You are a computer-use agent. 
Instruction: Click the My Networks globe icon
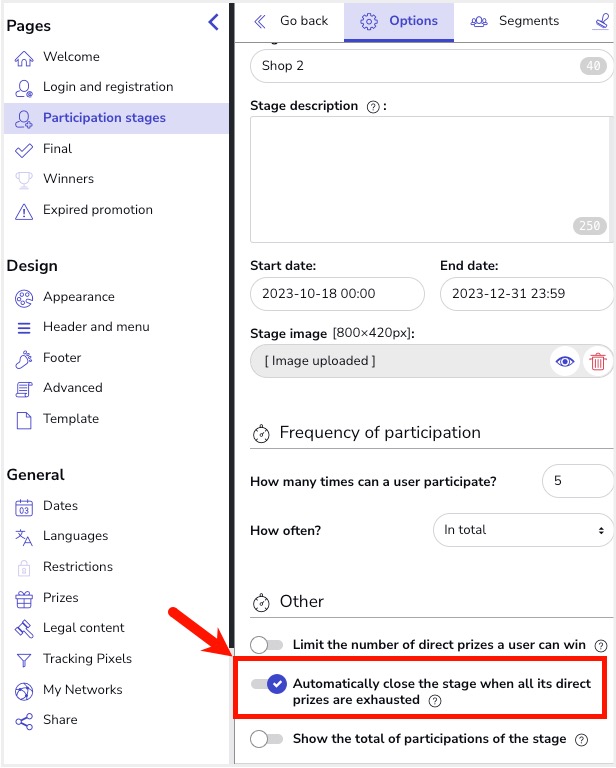click(x=24, y=690)
